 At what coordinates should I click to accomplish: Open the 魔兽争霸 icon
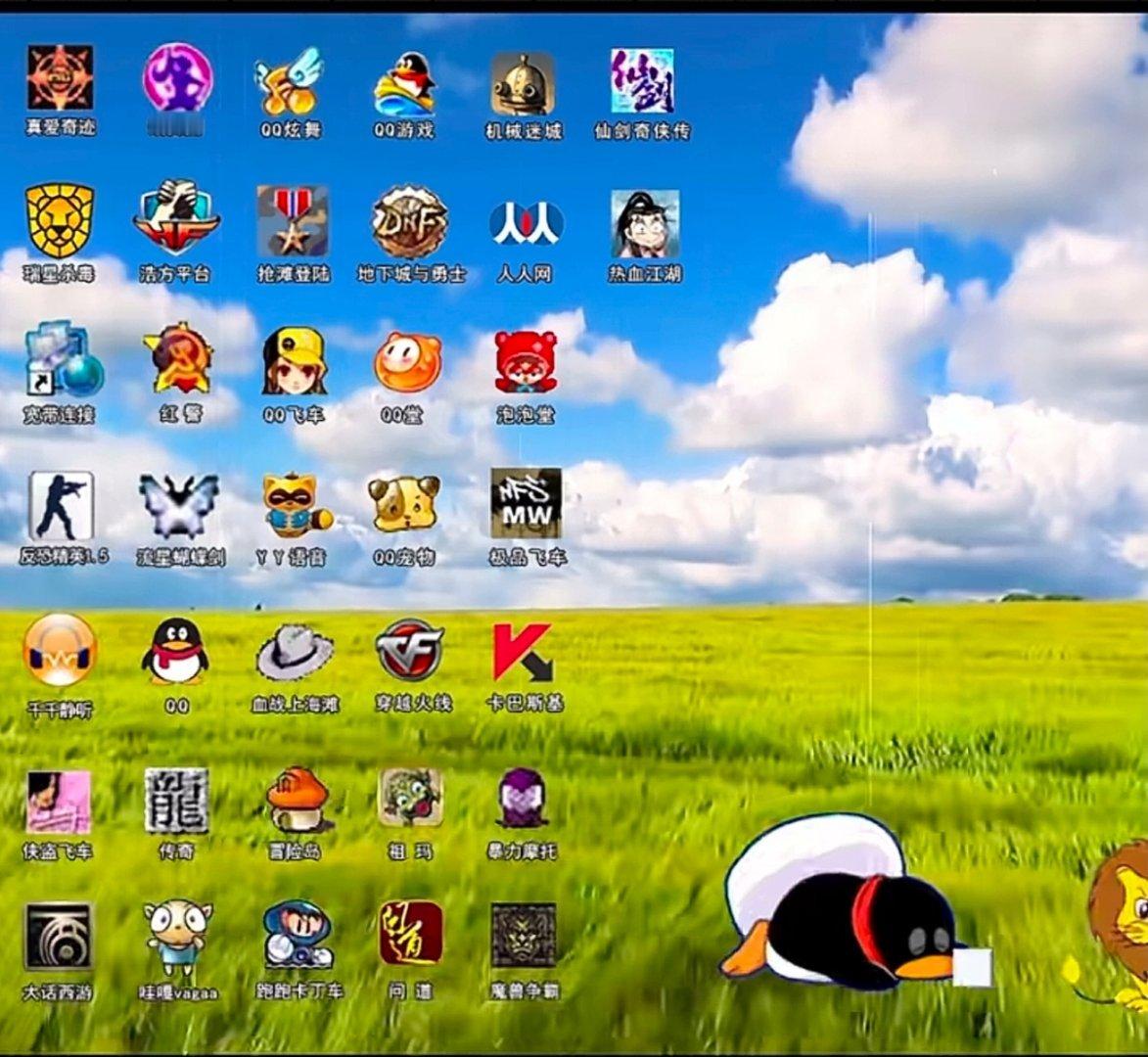pyautogui.click(x=525, y=936)
